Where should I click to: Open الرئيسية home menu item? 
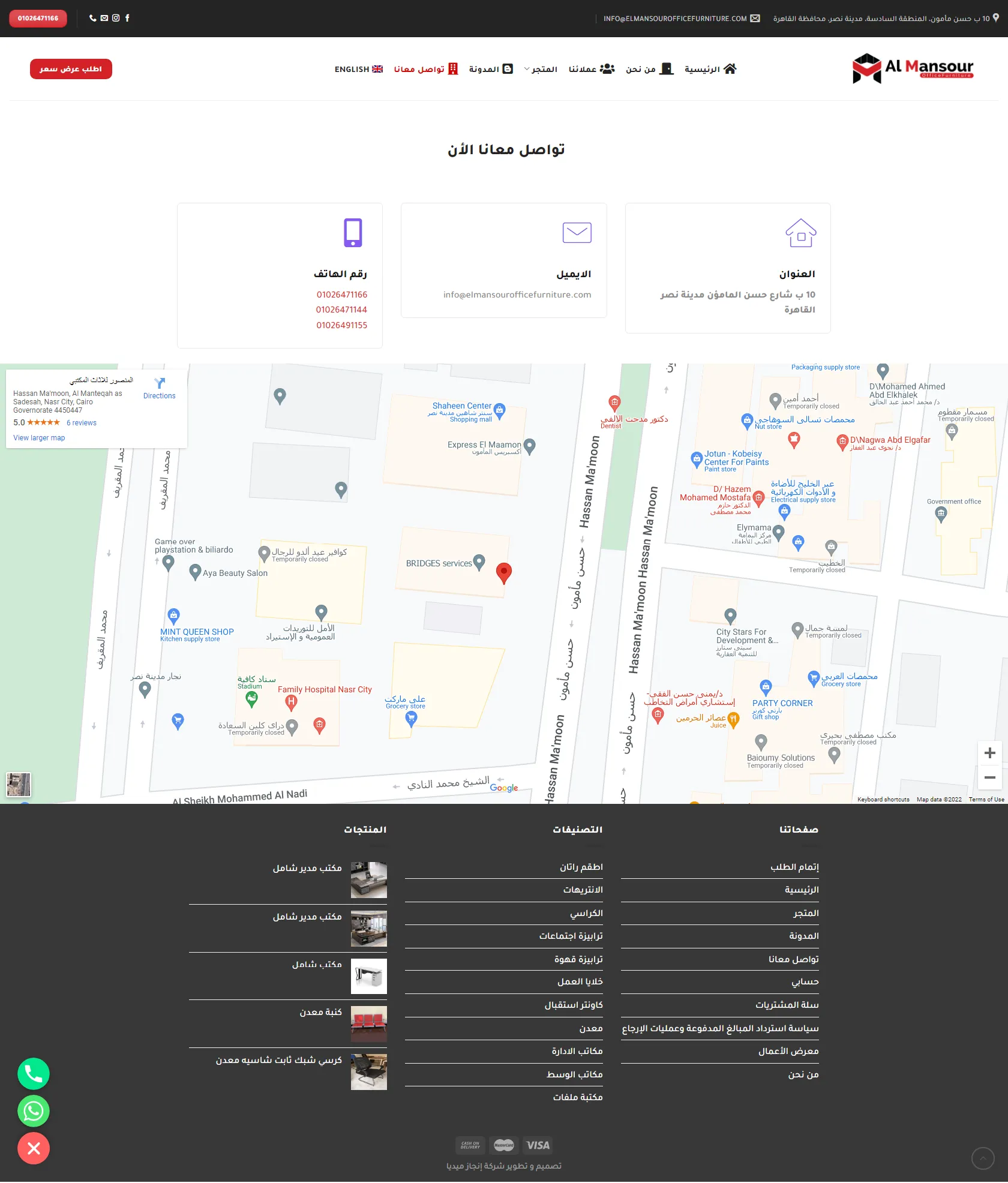710,69
